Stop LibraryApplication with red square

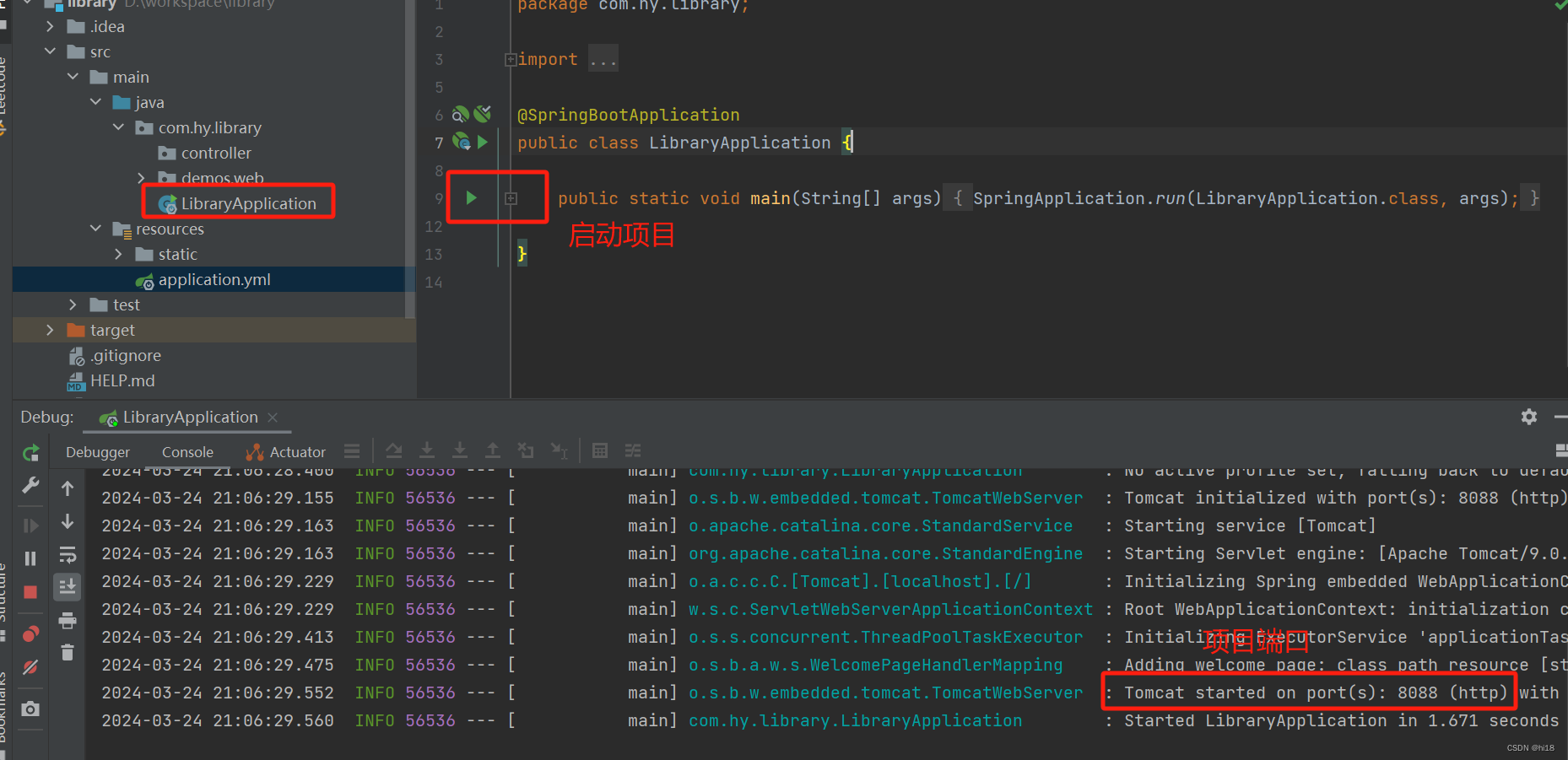(31, 592)
